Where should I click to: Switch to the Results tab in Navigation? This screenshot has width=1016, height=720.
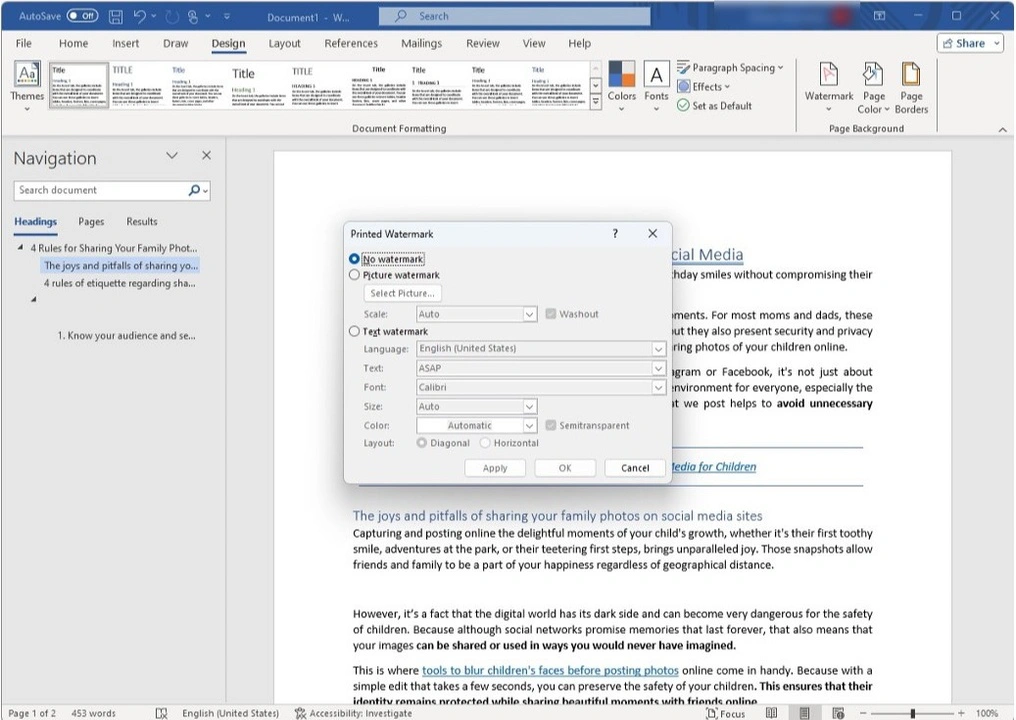pyautogui.click(x=141, y=221)
